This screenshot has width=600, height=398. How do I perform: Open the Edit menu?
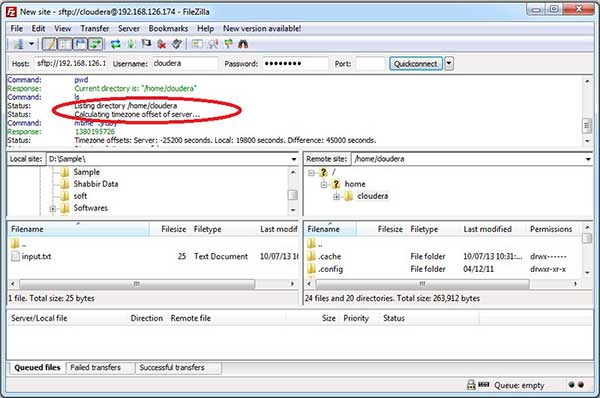38,29
